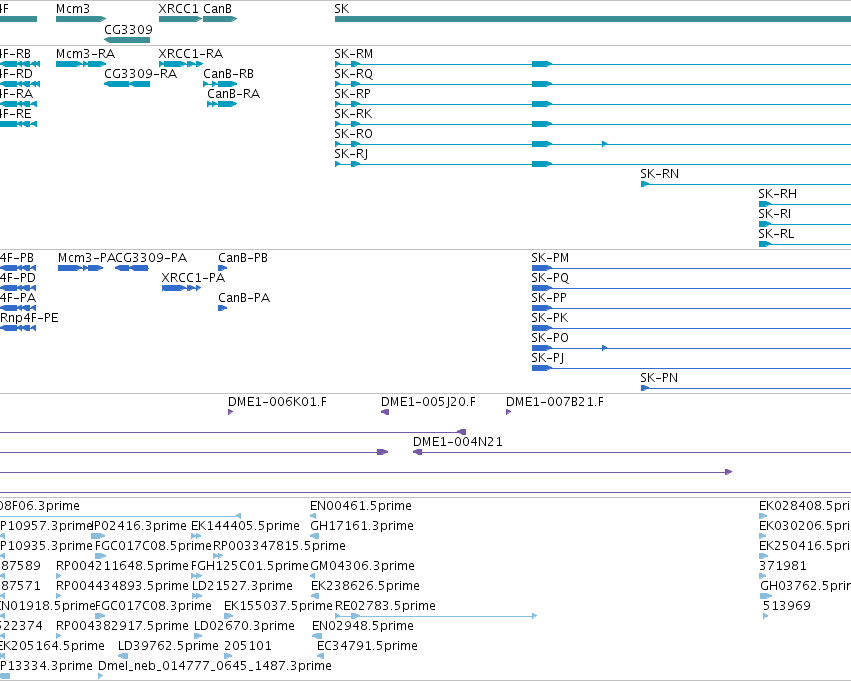Select the RP003347815.5prime EST label
This screenshot has height=681, width=851.
[x=279, y=546]
